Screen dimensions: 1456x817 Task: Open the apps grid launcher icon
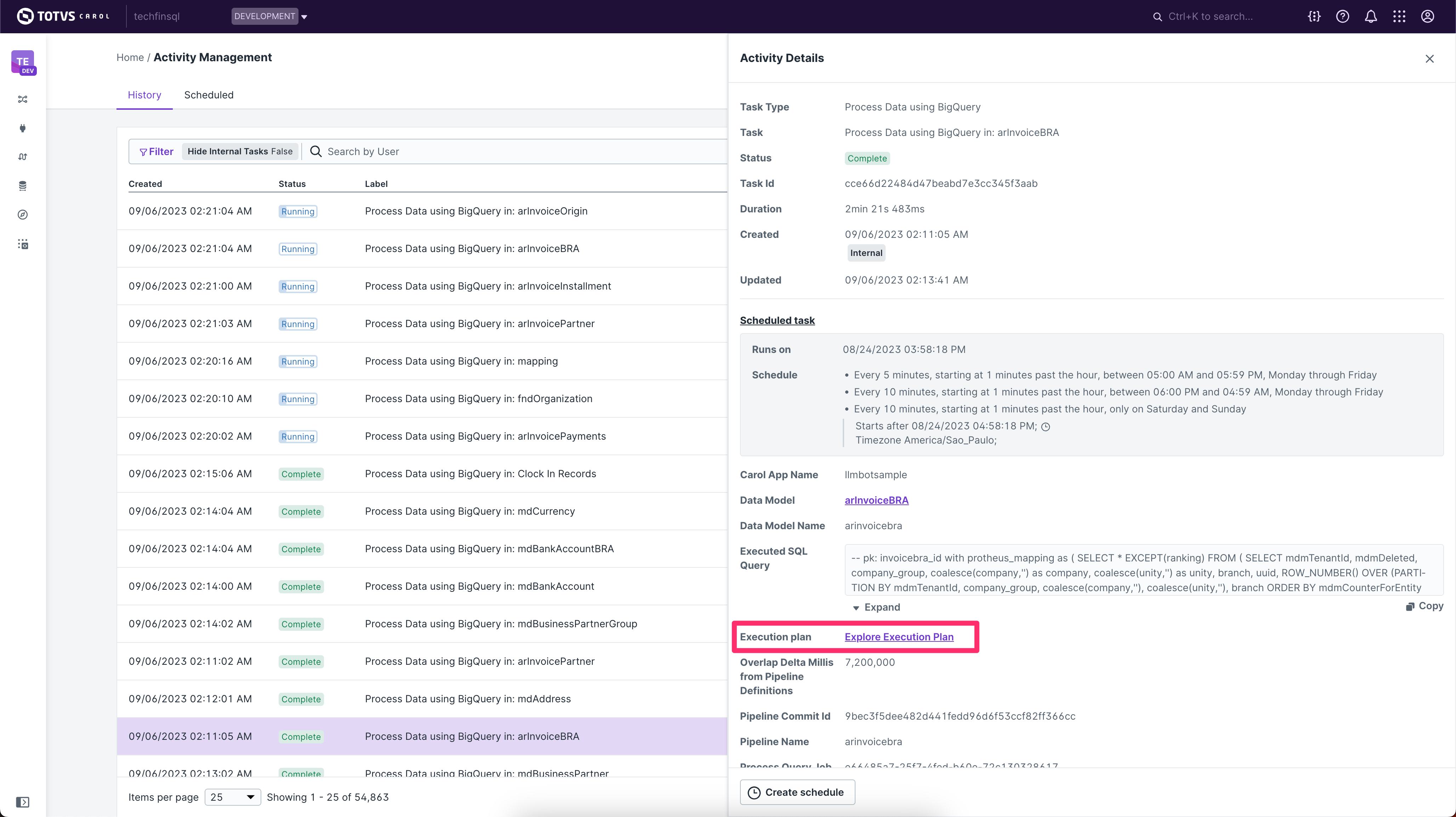click(x=1399, y=16)
